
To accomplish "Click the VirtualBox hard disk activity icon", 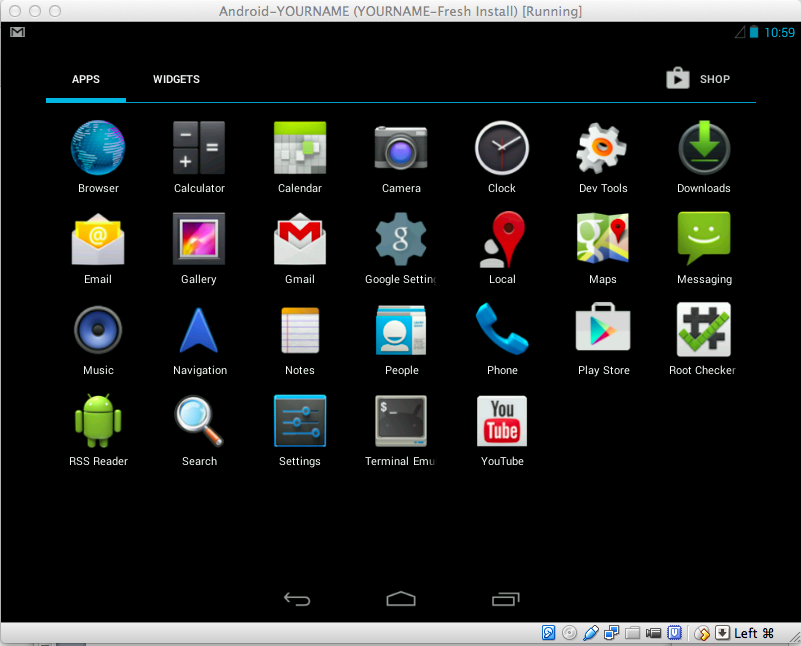I will [548, 633].
